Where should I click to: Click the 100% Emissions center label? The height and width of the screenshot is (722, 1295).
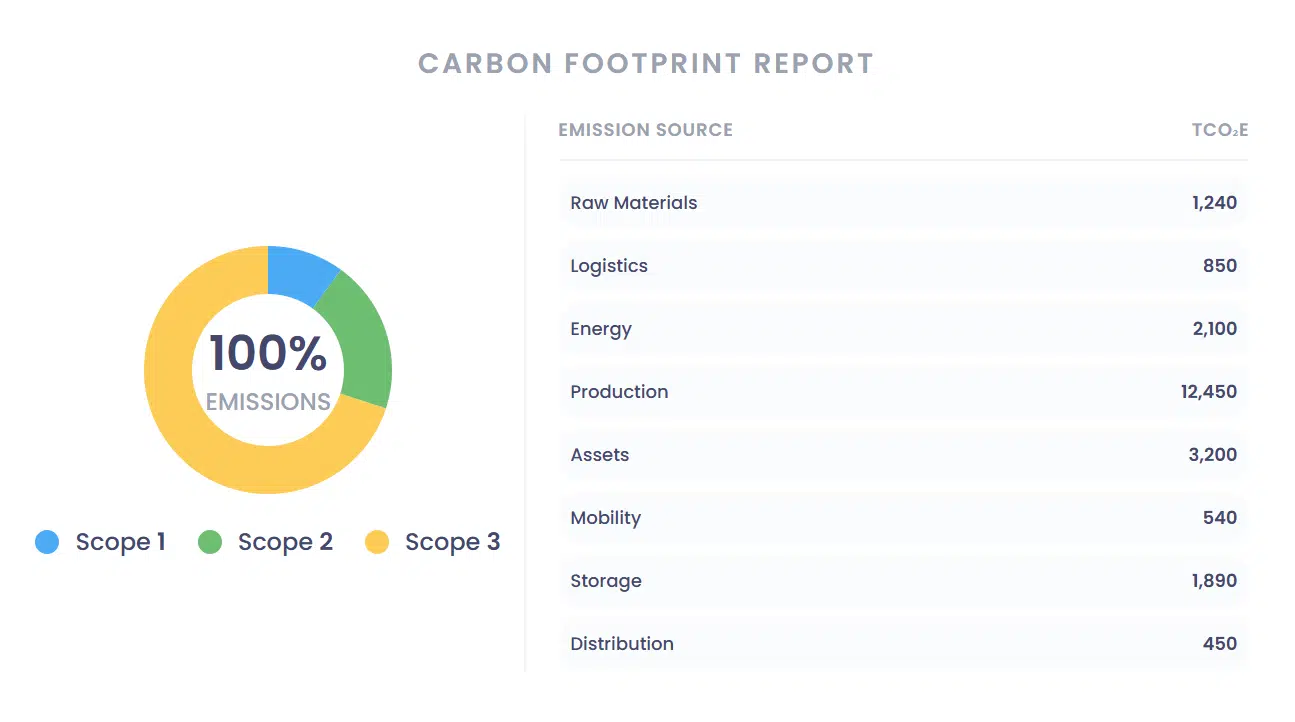(x=268, y=372)
